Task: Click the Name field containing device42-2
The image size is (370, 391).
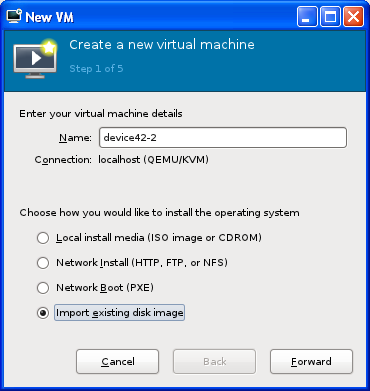Action: coord(223,137)
